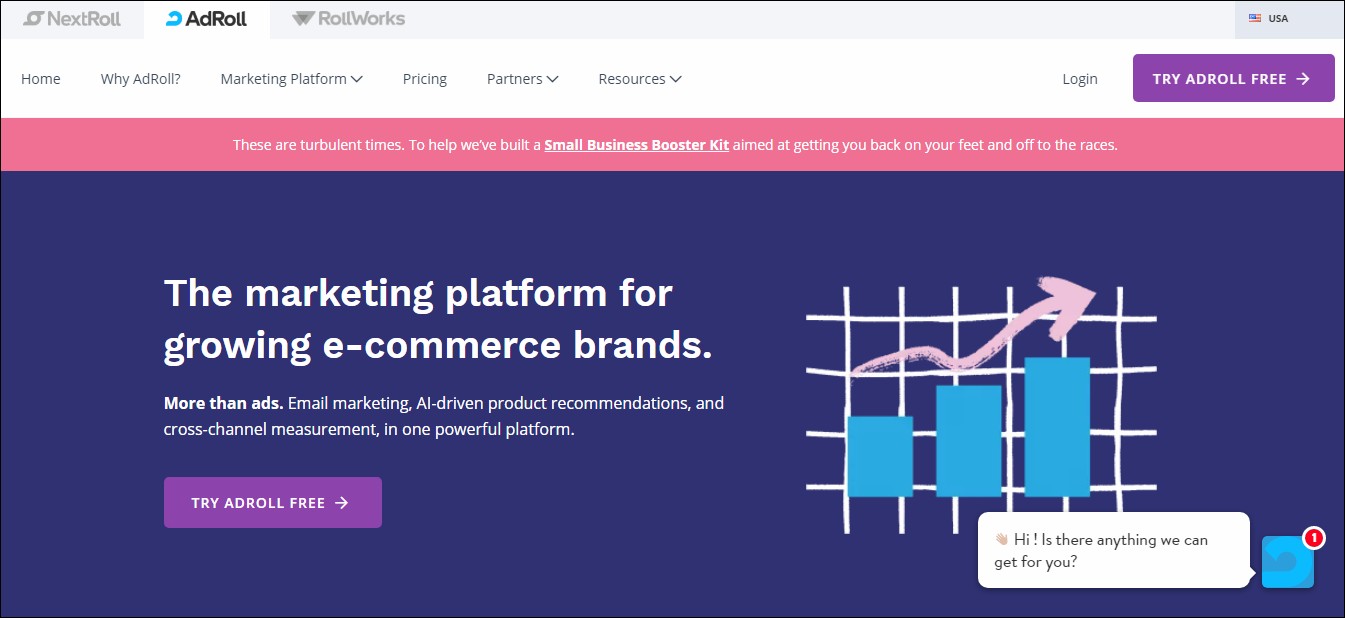This screenshot has width=1345, height=618.
Task: Click the Login link
Action: 1080,79
